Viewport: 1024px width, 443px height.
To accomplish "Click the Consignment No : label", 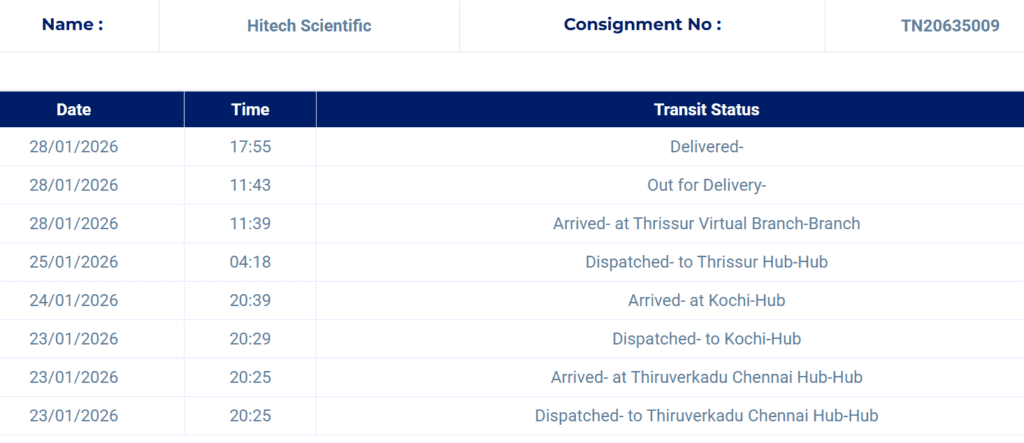I will 642,25.
